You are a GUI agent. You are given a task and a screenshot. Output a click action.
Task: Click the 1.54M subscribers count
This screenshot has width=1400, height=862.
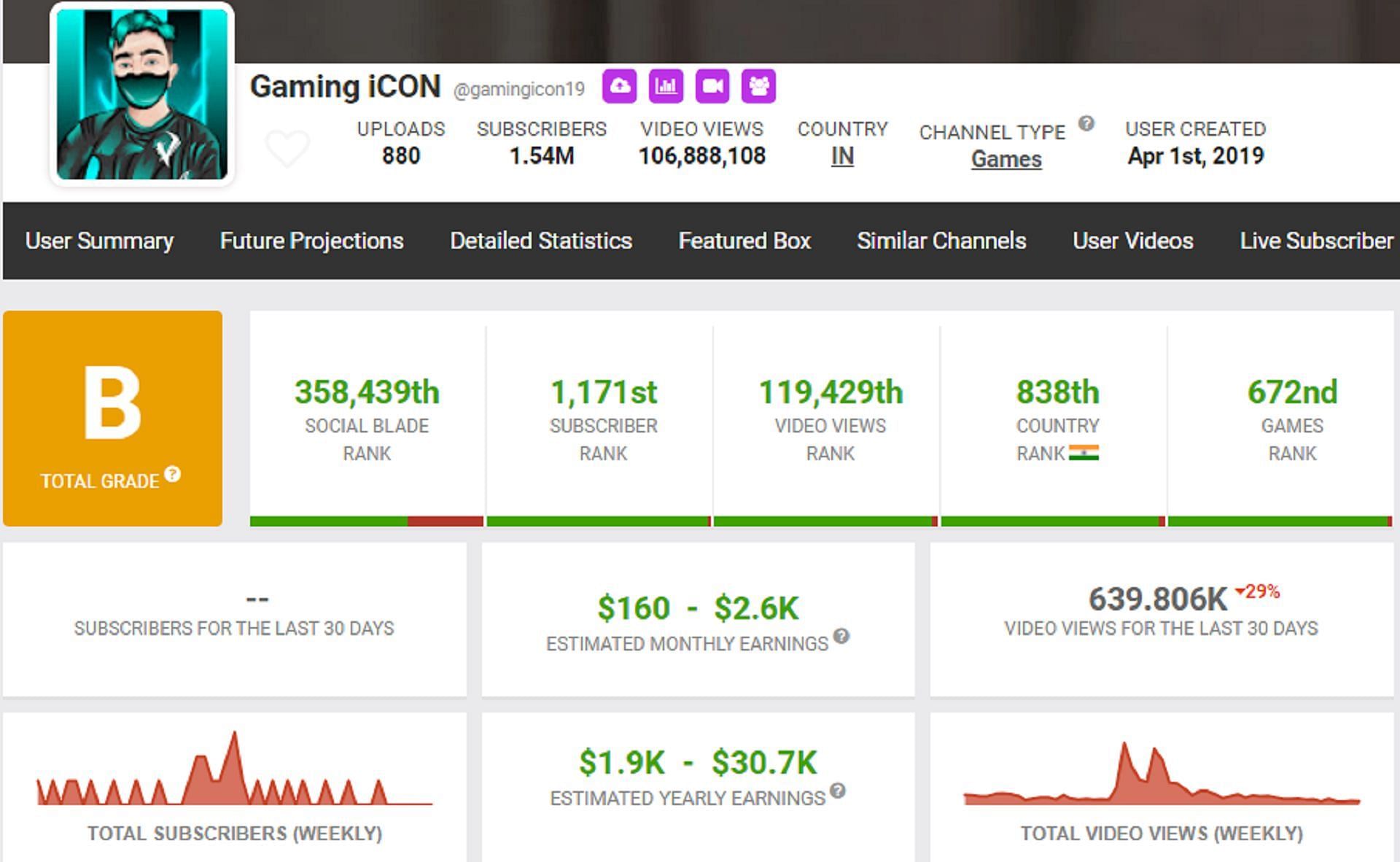click(x=542, y=156)
